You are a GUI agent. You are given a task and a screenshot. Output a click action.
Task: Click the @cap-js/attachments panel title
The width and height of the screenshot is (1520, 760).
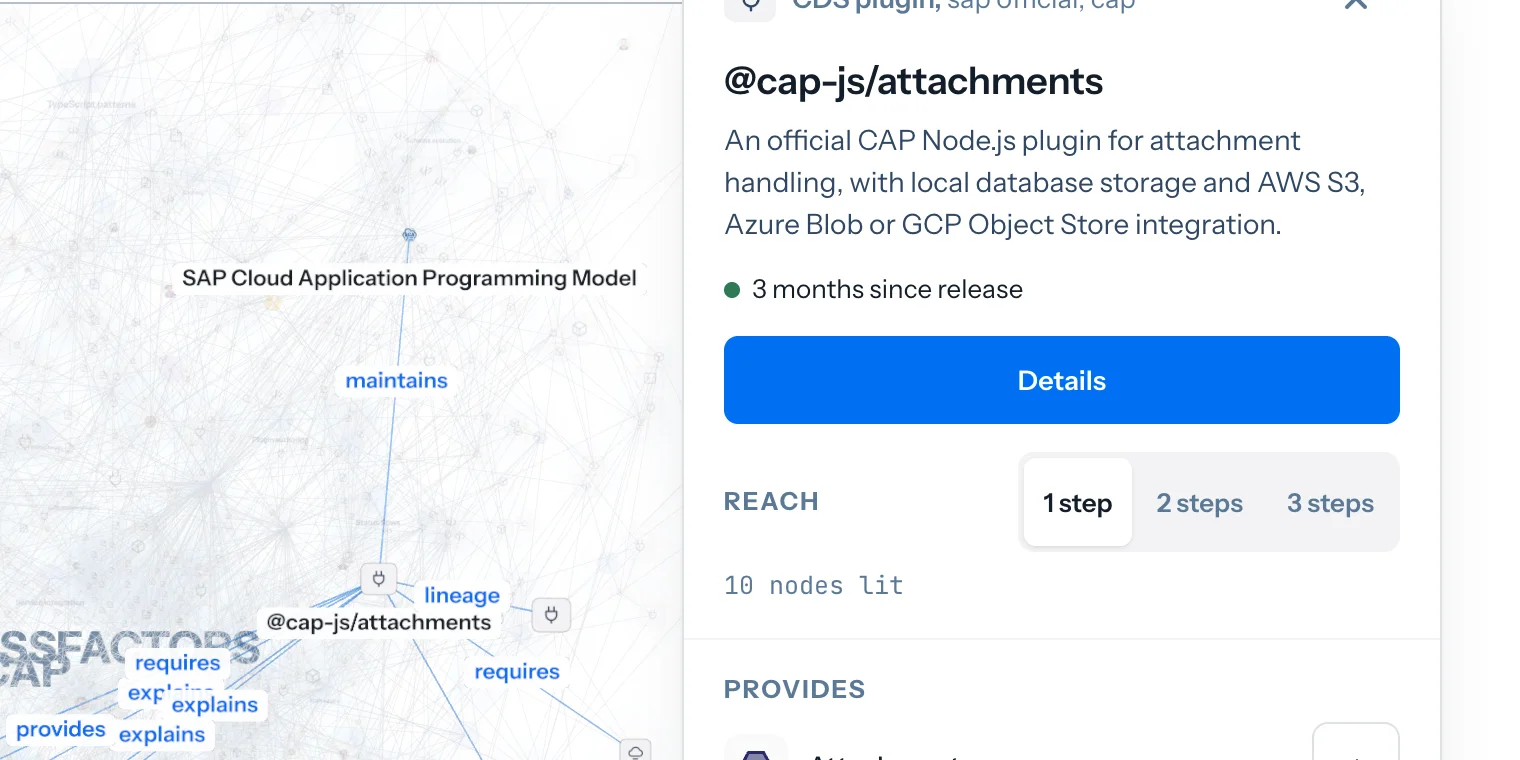coord(913,82)
